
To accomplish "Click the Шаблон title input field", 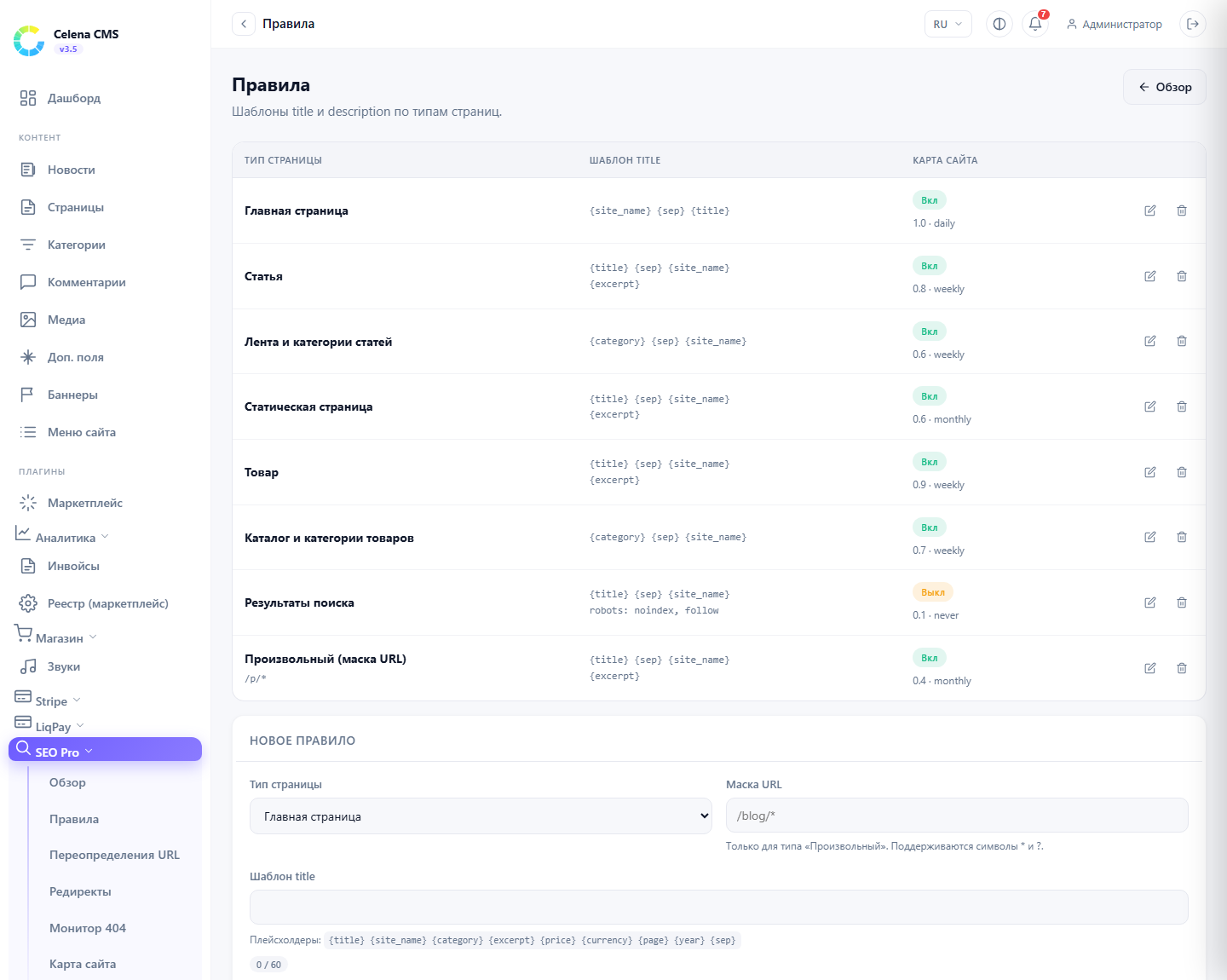I will click(x=718, y=907).
